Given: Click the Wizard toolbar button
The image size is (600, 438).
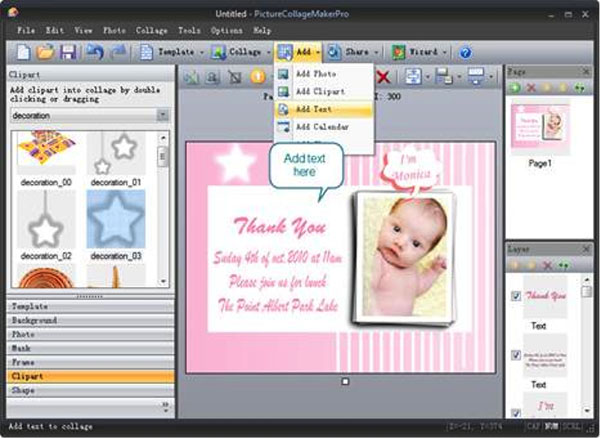Looking at the screenshot, I should click(418, 52).
